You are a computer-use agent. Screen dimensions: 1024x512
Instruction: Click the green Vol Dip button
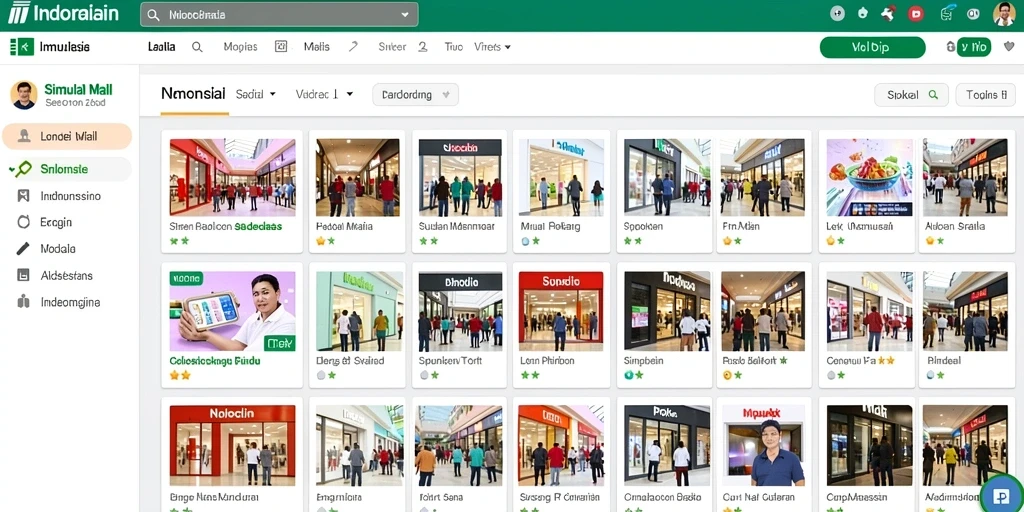[872, 47]
